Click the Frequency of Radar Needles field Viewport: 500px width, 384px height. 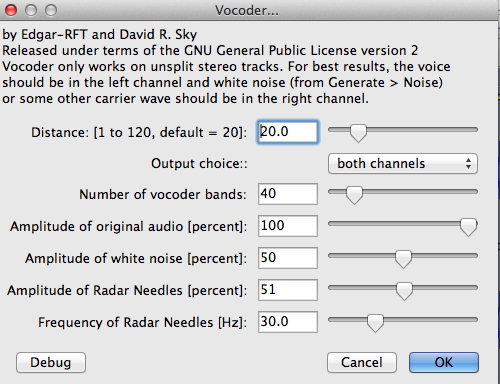pyautogui.click(x=288, y=322)
